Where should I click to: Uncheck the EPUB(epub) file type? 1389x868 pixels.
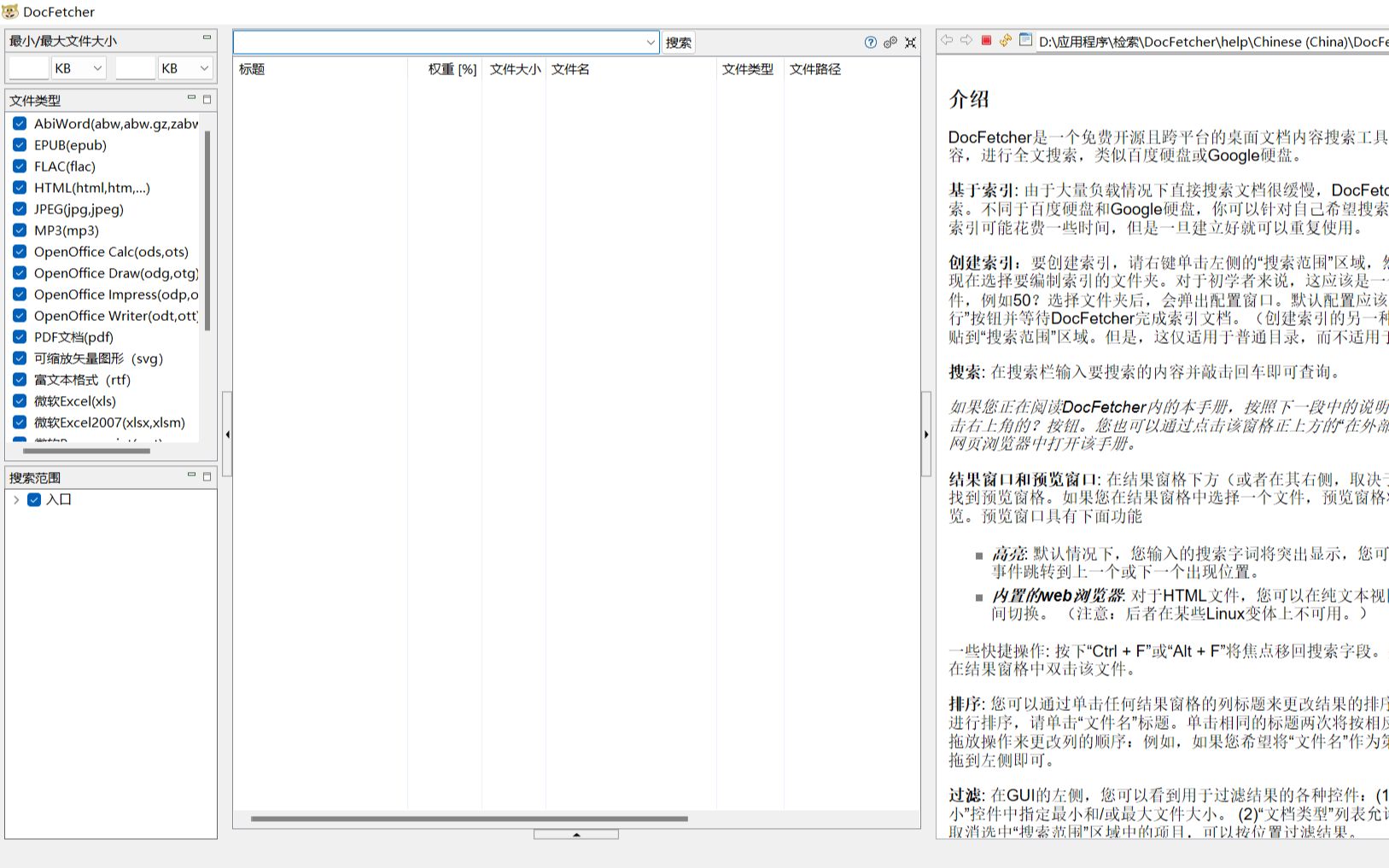tap(20, 145)
